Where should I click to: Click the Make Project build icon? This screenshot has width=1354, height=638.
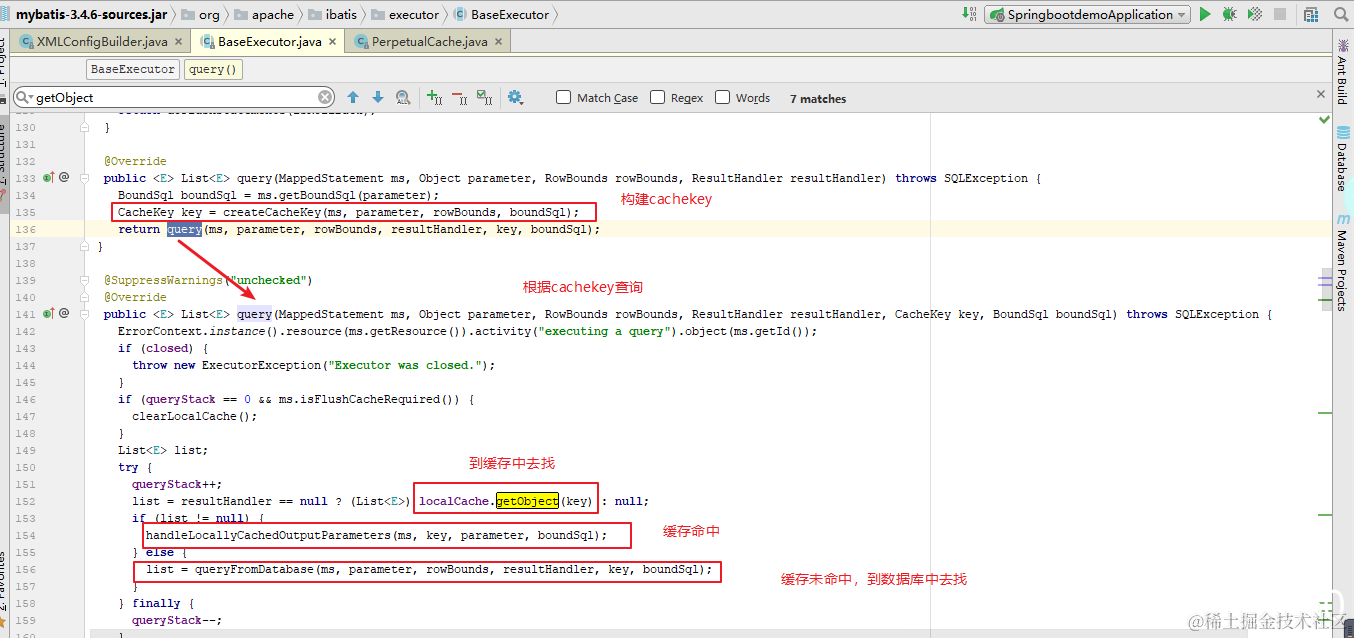(x=969, y=14)
